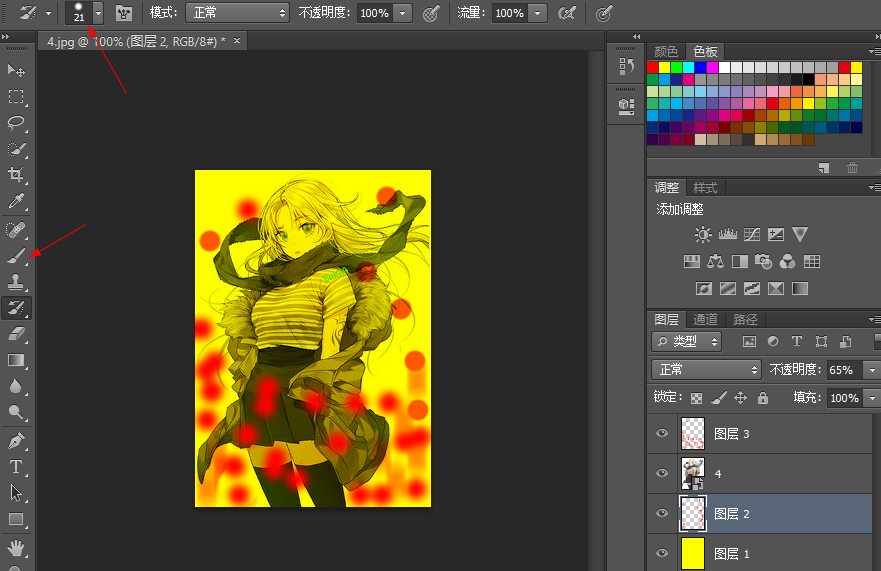This screenshot has height=571, width=881.
Task: Open the History panel icon
Action: [626, 66]
